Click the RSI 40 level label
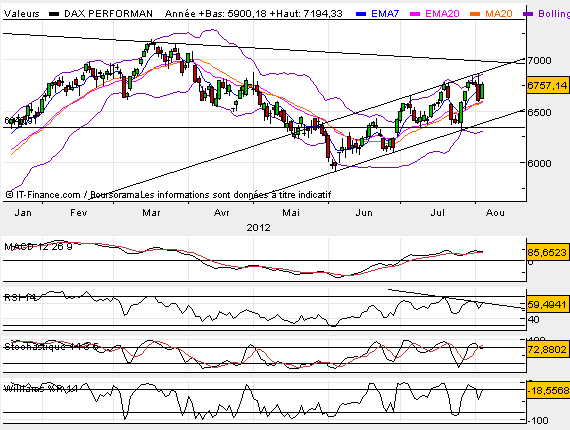 (533, 320)
